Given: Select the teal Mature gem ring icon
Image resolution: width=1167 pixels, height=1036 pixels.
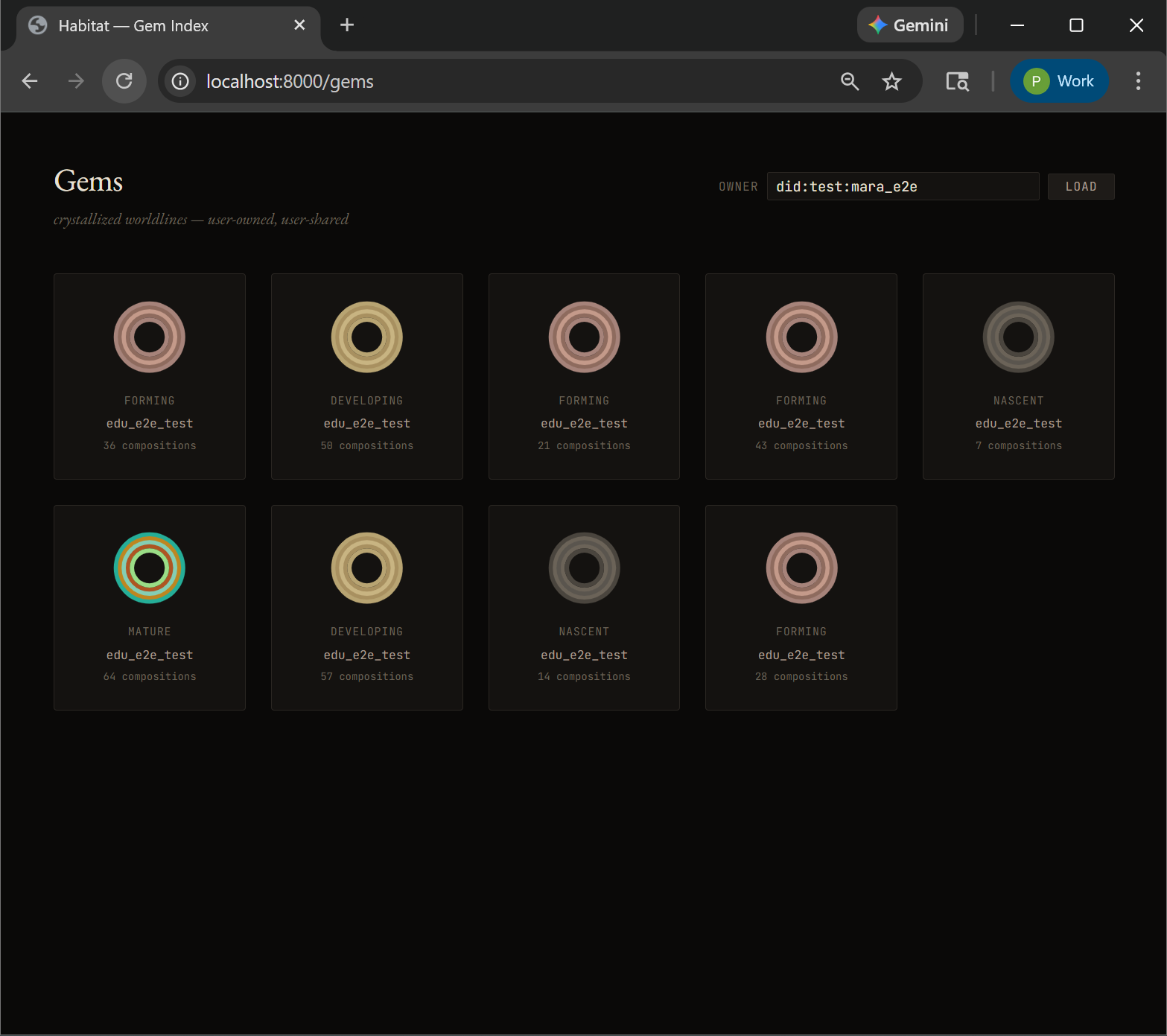Looking at the screenshot, I should (150, 568).
